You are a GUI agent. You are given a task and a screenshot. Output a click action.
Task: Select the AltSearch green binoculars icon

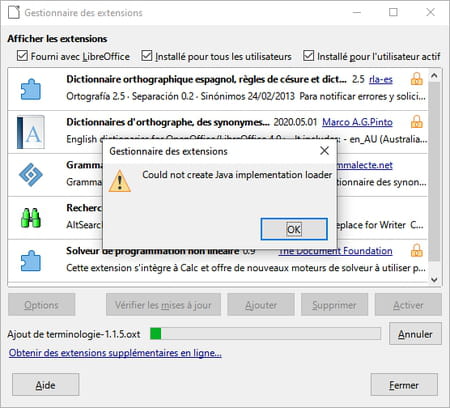(x=31, y=218)
